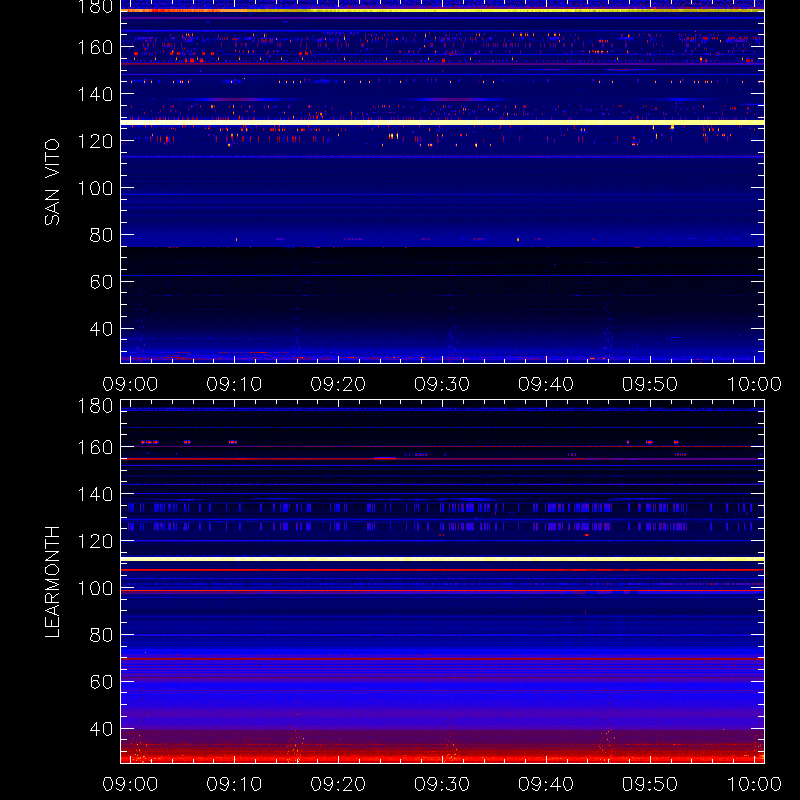Click 10:00 time label under Learmonth plot

[x=754, y=784]
